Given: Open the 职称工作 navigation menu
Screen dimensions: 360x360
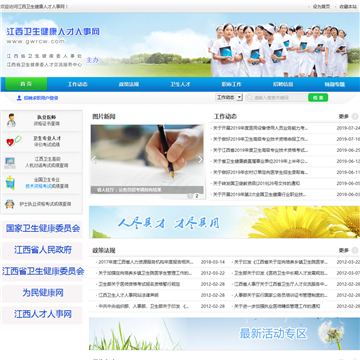Looking at the screenshot, I should (231, 84).
